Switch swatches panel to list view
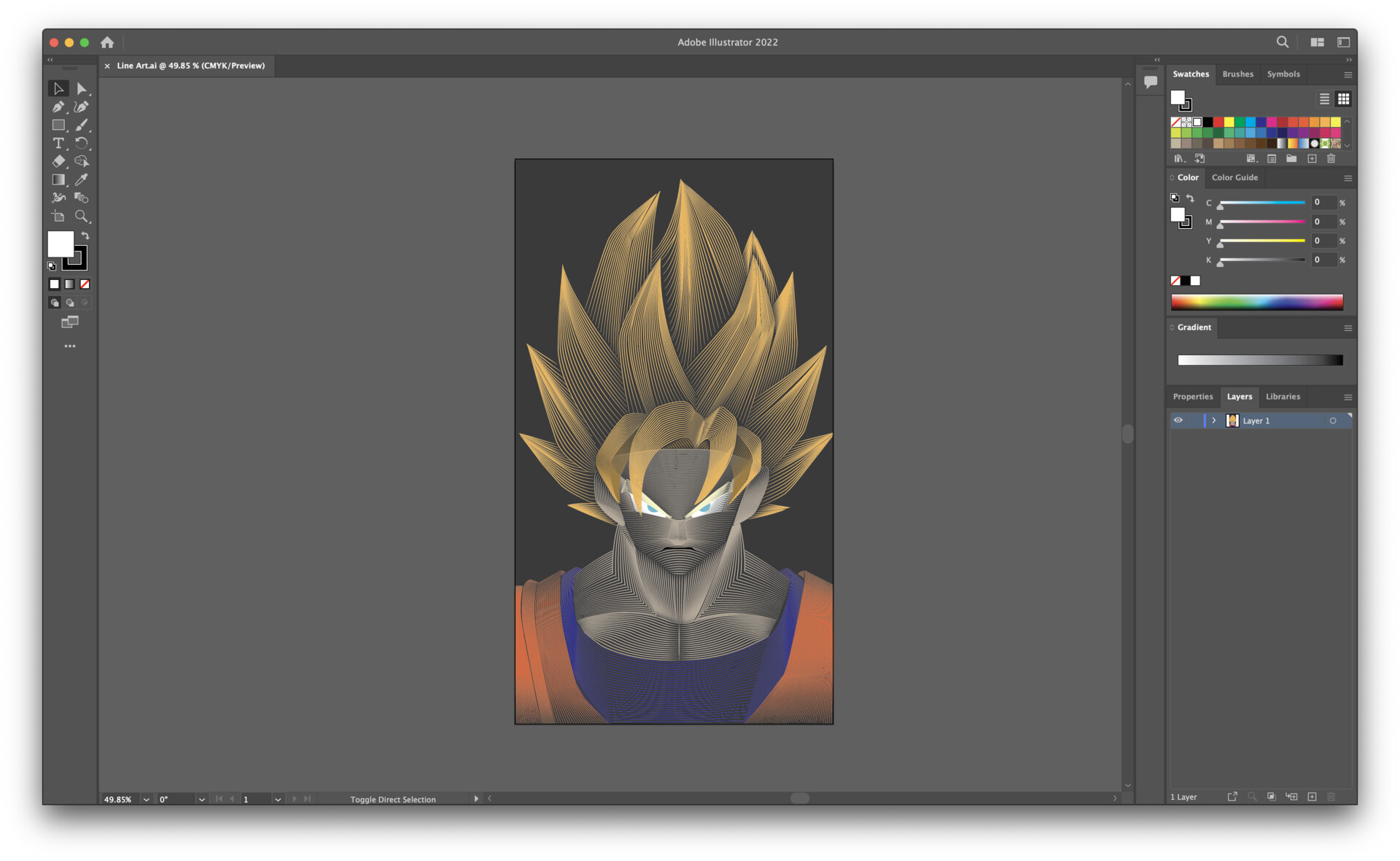This screenshot has height=861, width=1400. click(1324, 99)
